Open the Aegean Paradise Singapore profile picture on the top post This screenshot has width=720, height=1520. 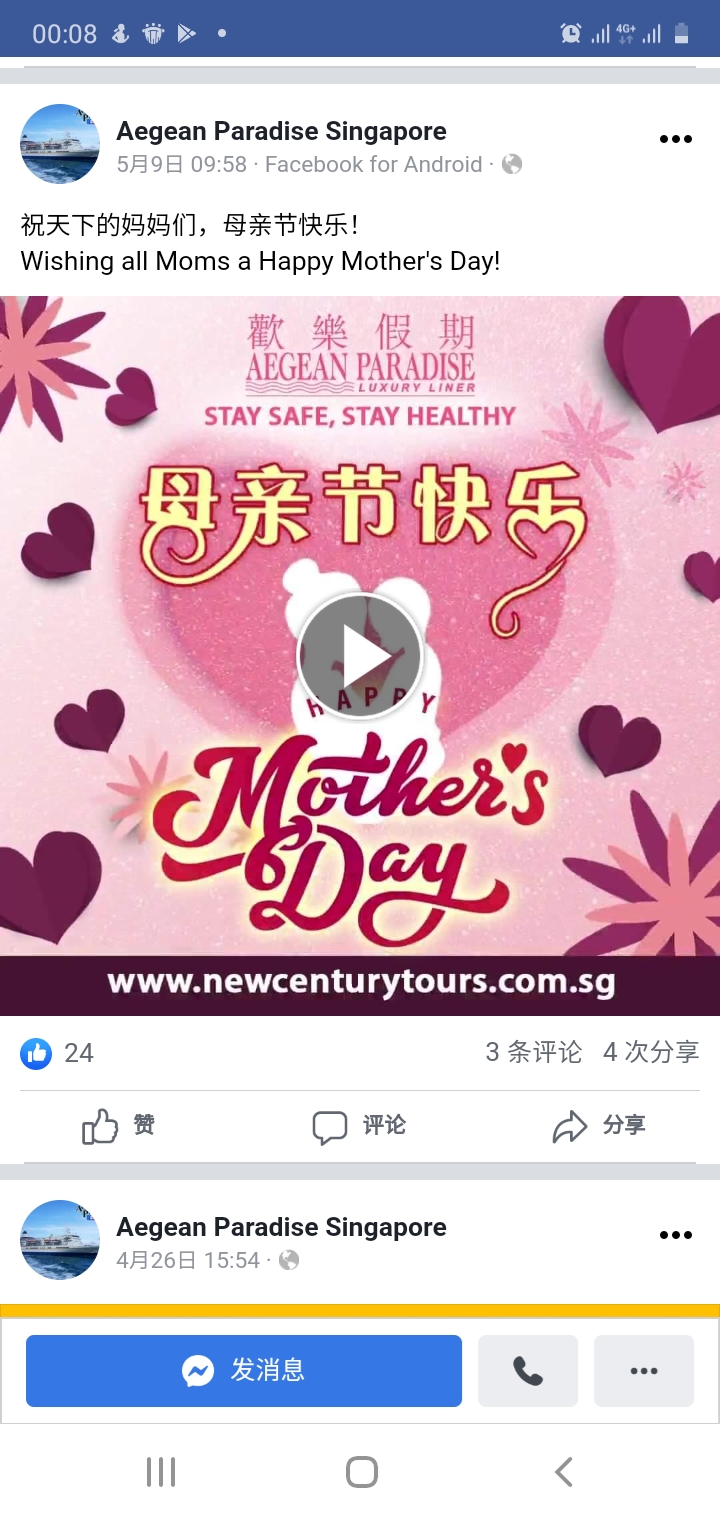[60, 144]
